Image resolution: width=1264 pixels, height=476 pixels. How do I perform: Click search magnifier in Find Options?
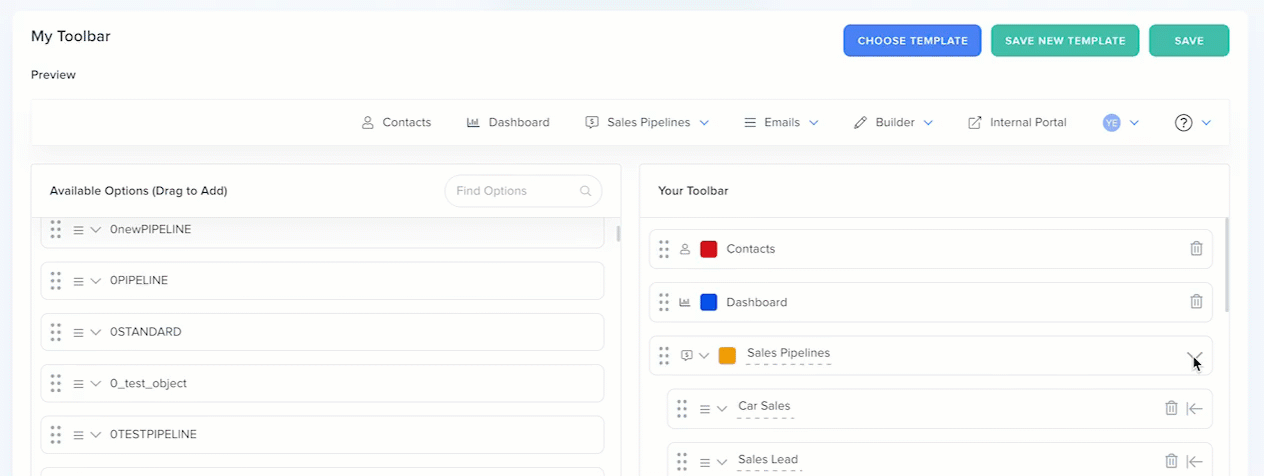[585, 191]
